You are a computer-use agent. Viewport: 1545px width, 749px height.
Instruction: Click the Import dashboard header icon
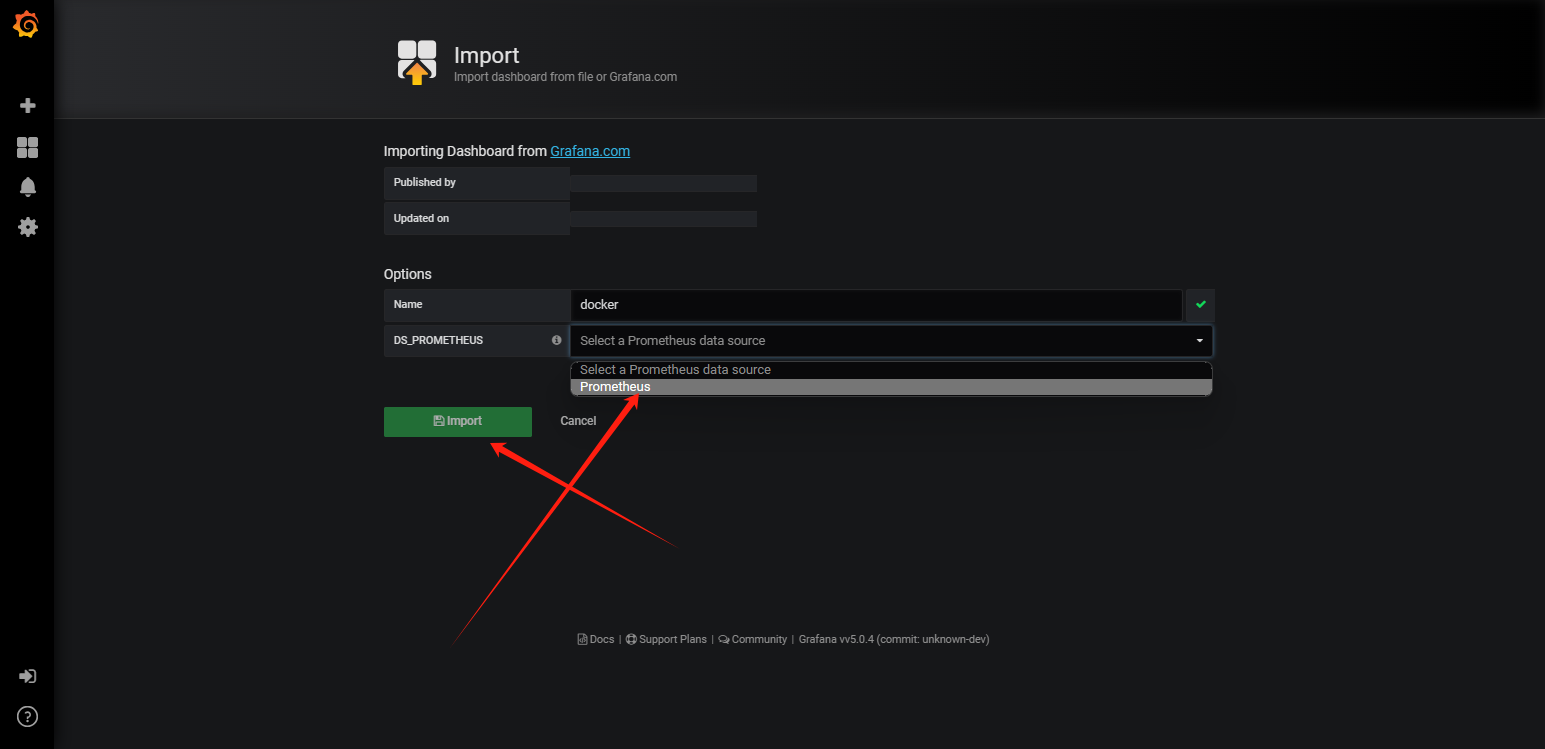click(417, 61)
